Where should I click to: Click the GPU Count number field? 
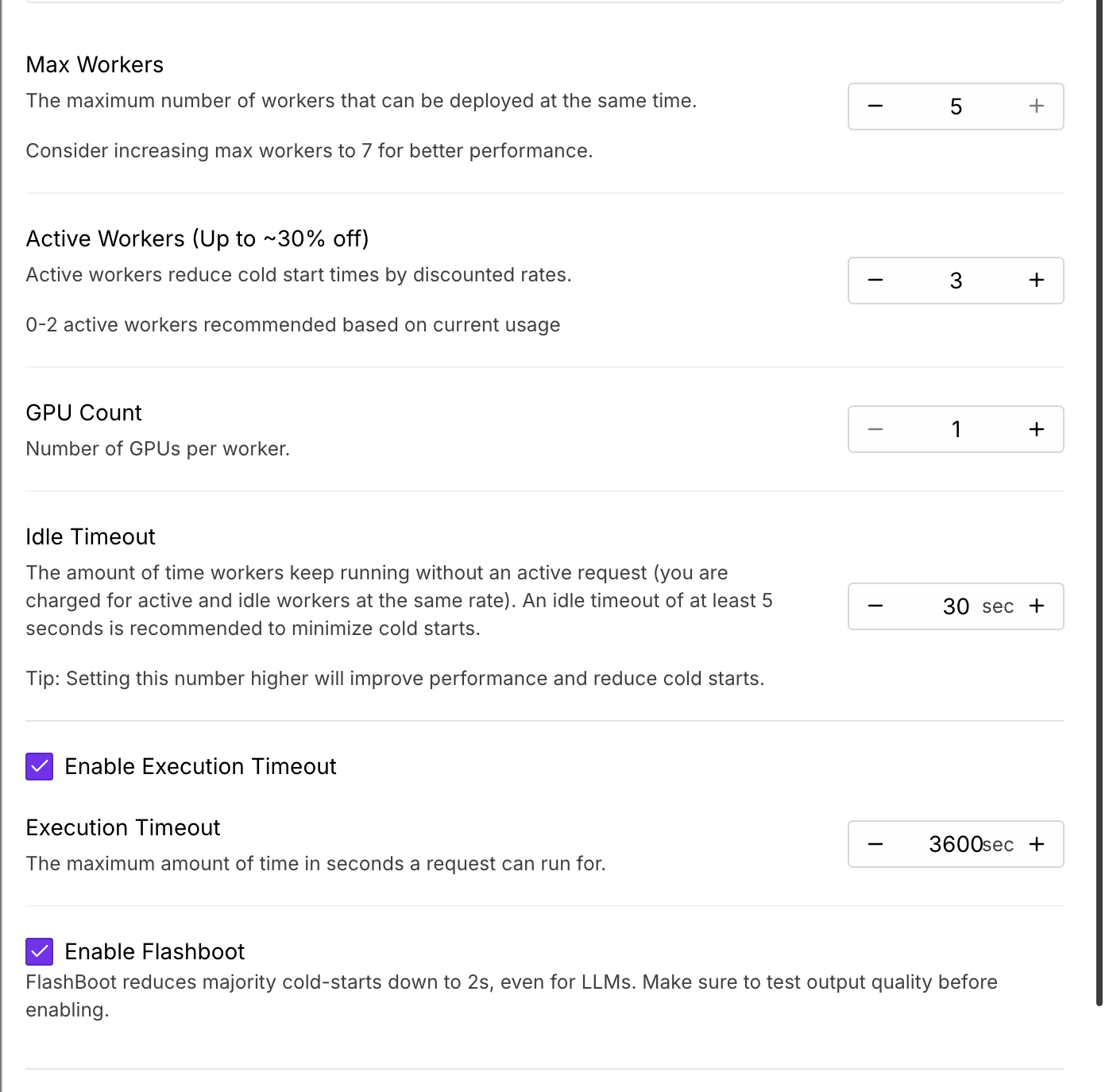click(956, 430)
